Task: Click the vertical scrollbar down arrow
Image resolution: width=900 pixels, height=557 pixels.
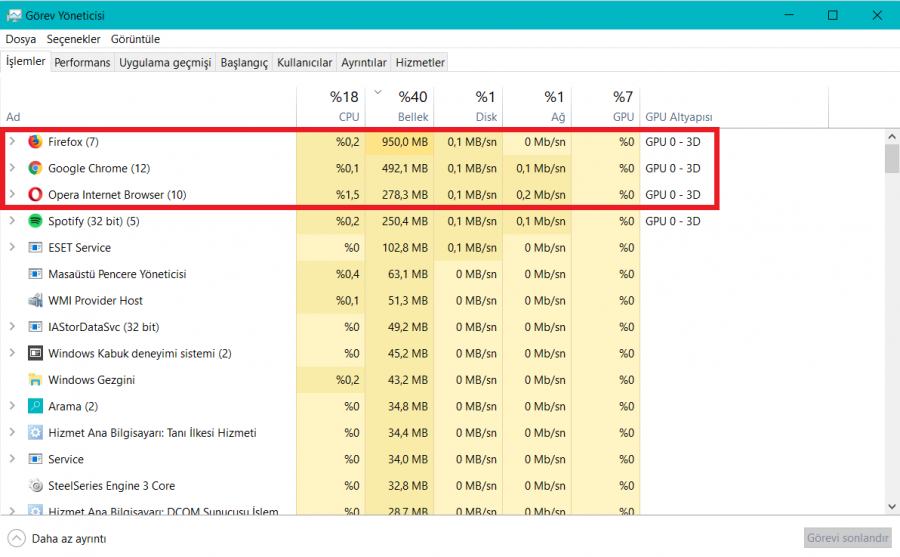Action: point(891,508)
